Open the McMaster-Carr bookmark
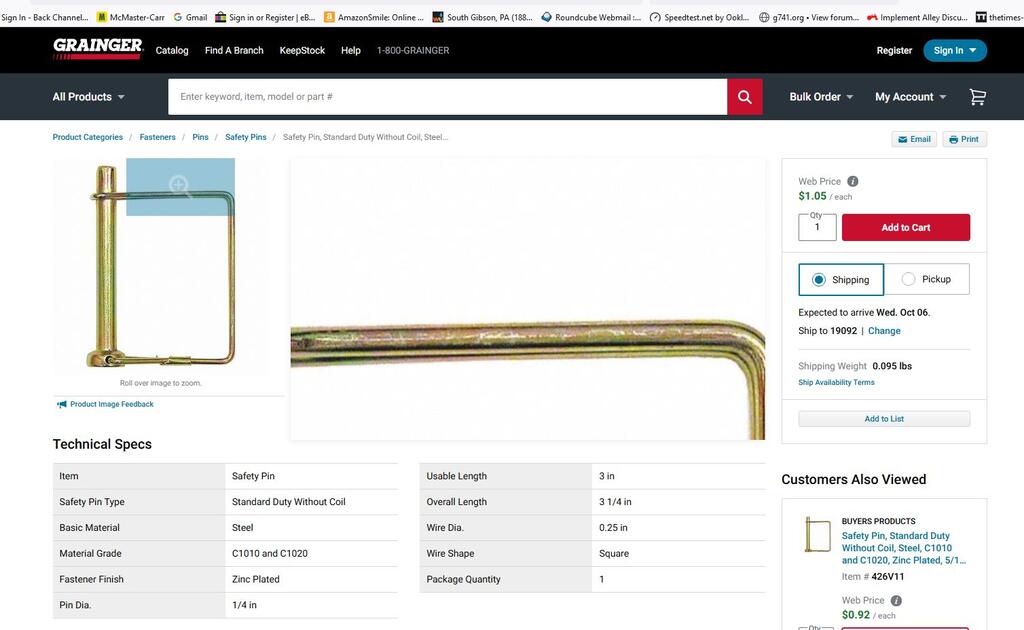This screenshot has height=630, width=1024. point(131,18)
